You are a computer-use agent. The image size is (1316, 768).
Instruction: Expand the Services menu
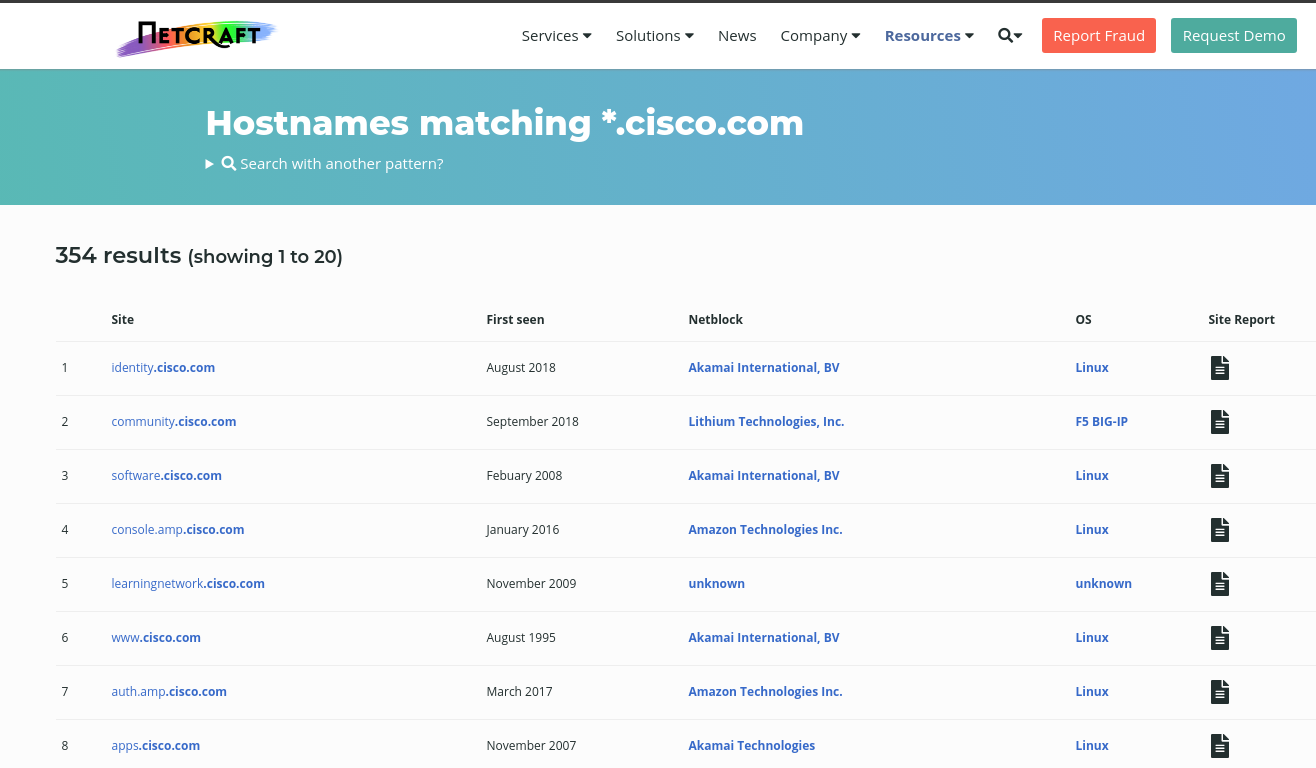[x=556, y=36]
